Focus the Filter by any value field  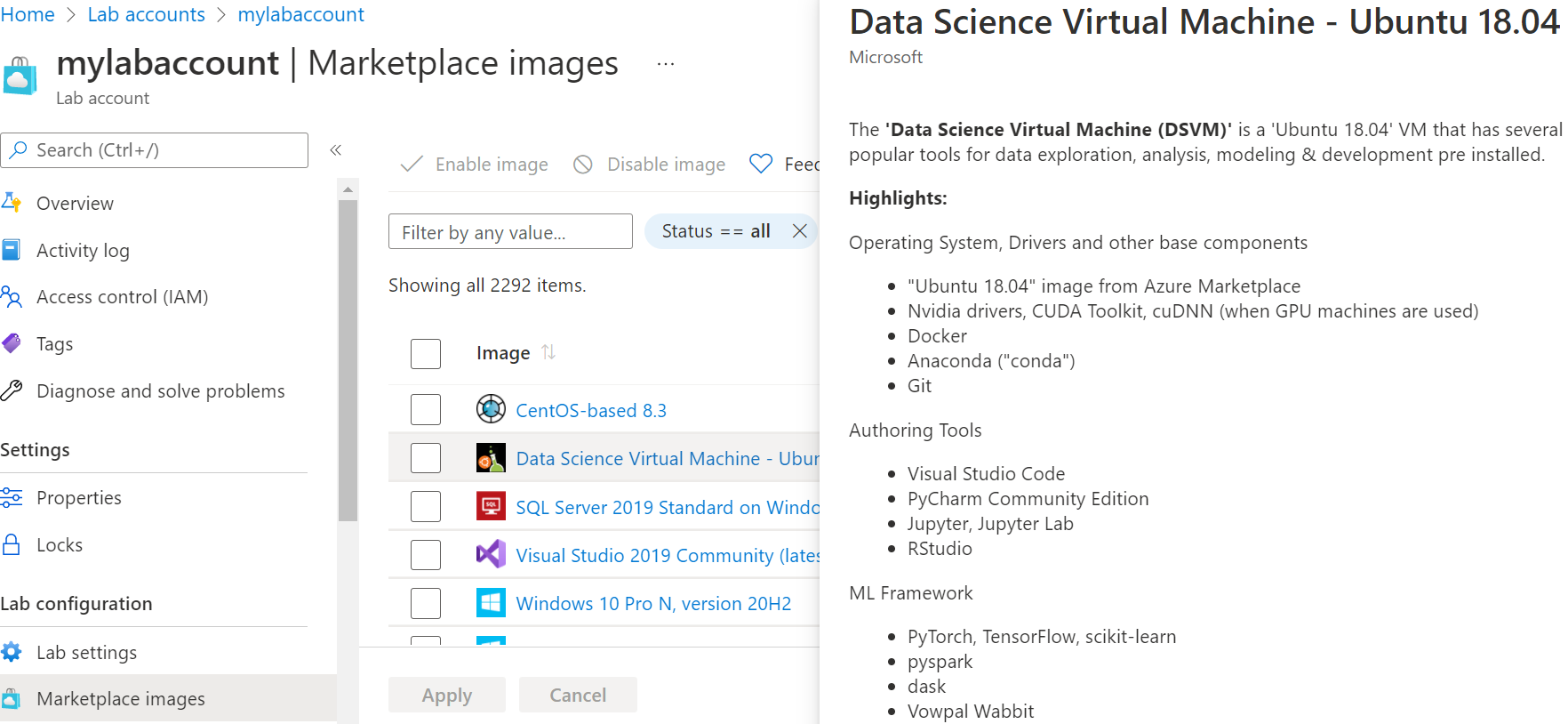(510, 231)
